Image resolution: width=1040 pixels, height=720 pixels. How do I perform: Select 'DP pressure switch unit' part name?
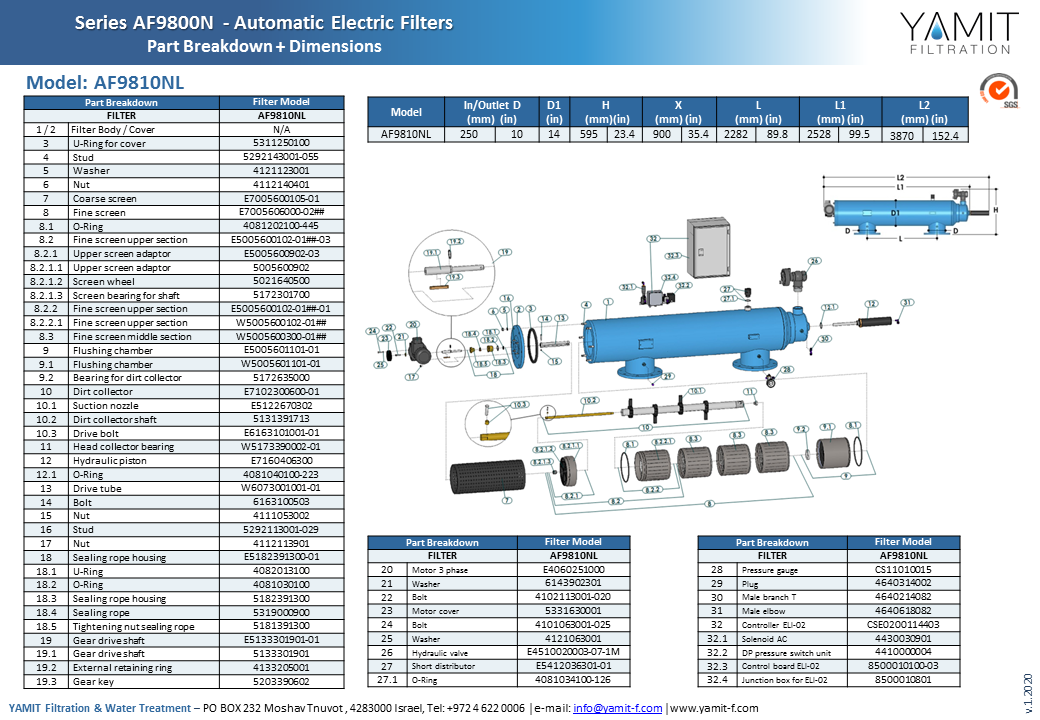tap(785, 653)
